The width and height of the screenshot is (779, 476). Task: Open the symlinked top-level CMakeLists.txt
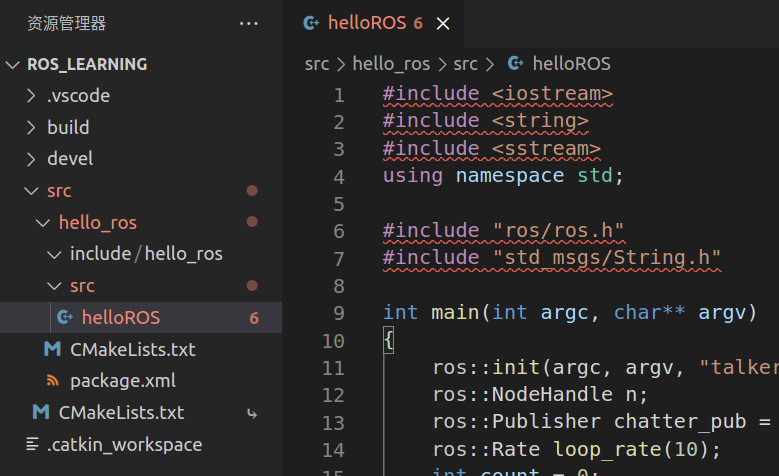click(121, 413)
